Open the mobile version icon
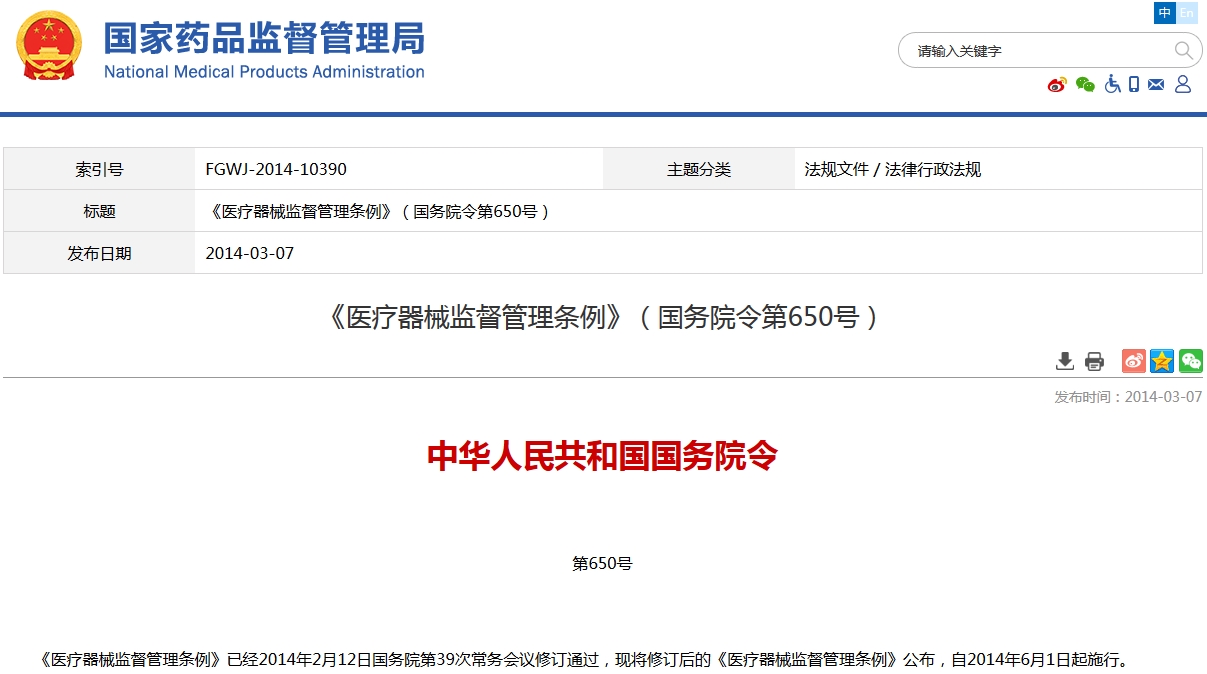Screen dimensions: 1207x674 [1133, 85]
